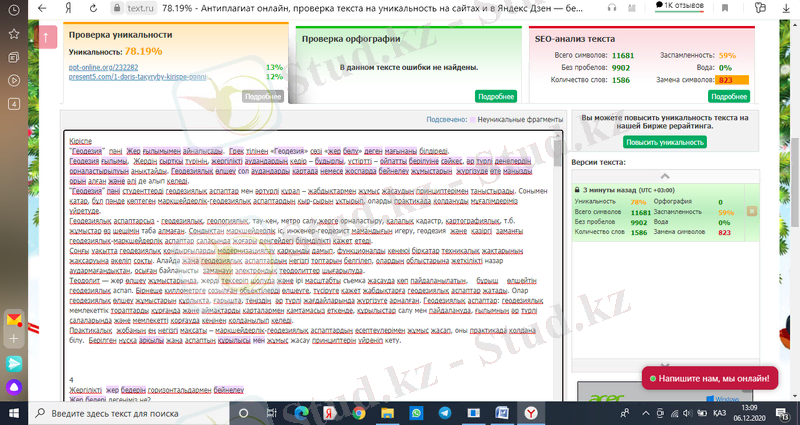The height and width of the screenshot is (425, 800).
Task: Open the sidebar messenger paper-plane icon
Action: point(14,364)
